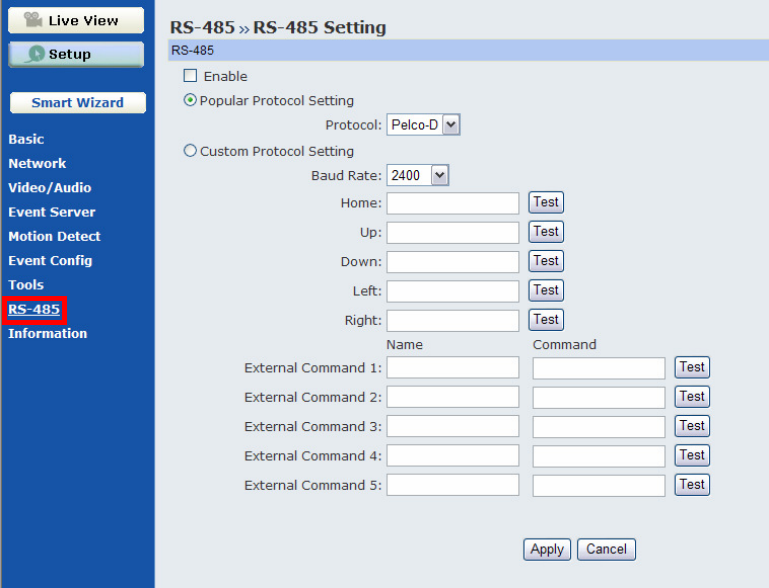The image size is (769, 588).
Task: Apply the RS-485 settings
Action: [x=547, y=549]
